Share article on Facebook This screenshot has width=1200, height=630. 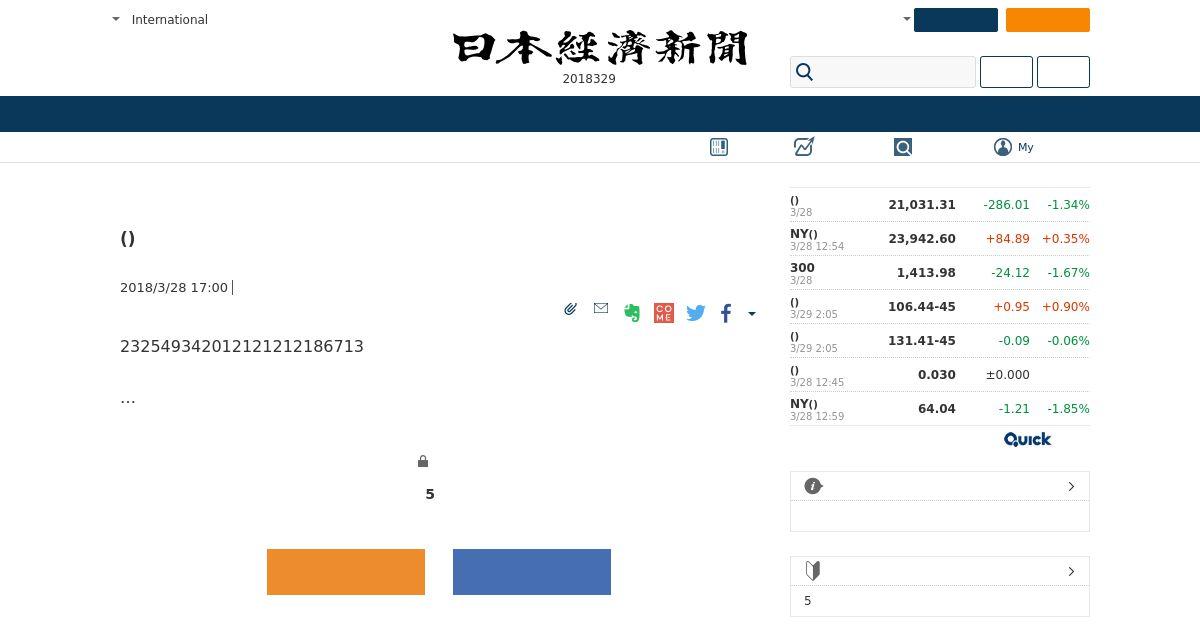pos(726,313)
